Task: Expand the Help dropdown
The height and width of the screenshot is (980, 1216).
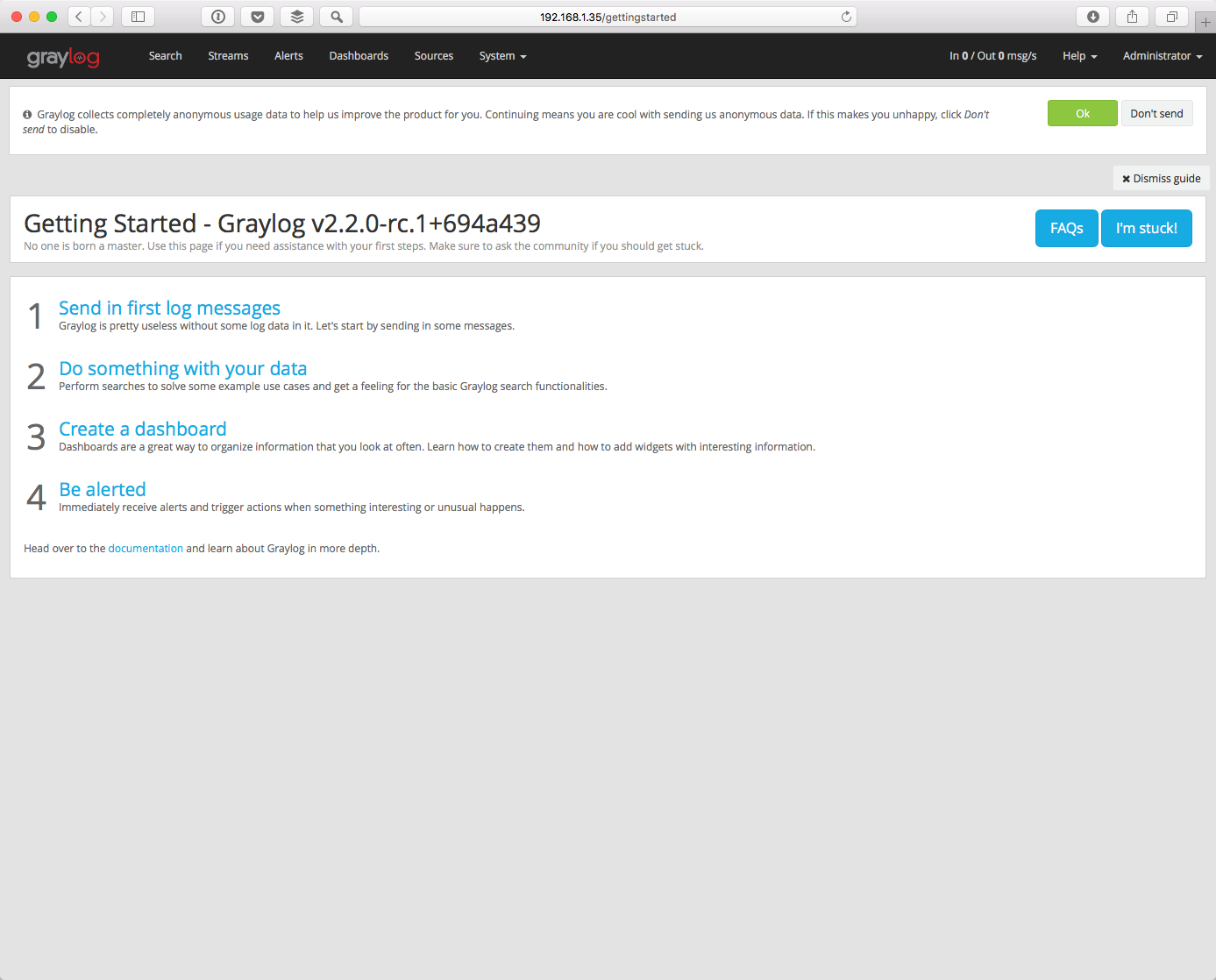Action: [1078, 56]
